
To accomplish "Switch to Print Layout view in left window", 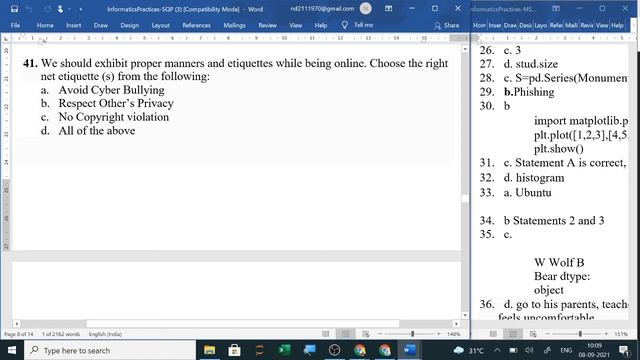I will tap(346, 334).
